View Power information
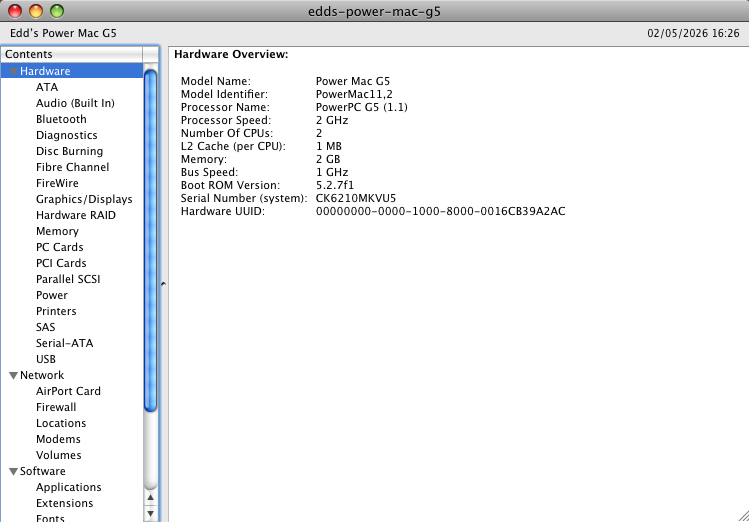This screenshot has height=522, width=749. click(x=52, y=295)
